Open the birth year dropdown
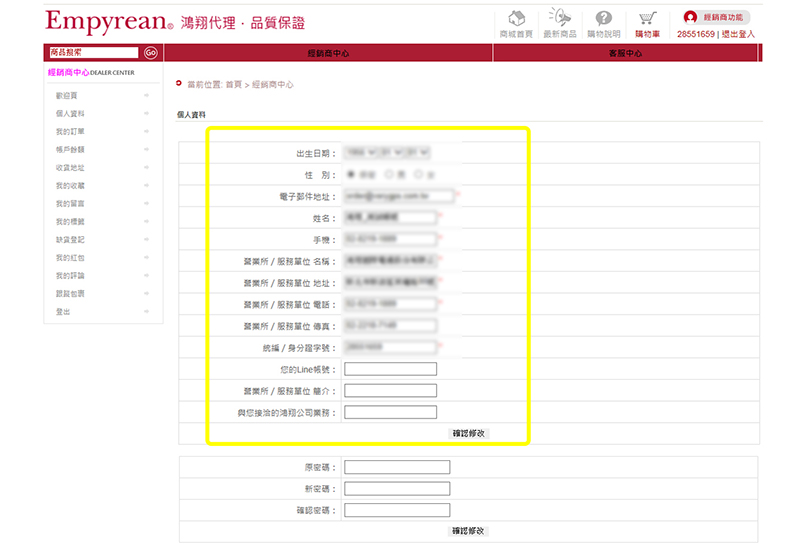The width and height of the screenshot is (800, 554). [362, 153]
